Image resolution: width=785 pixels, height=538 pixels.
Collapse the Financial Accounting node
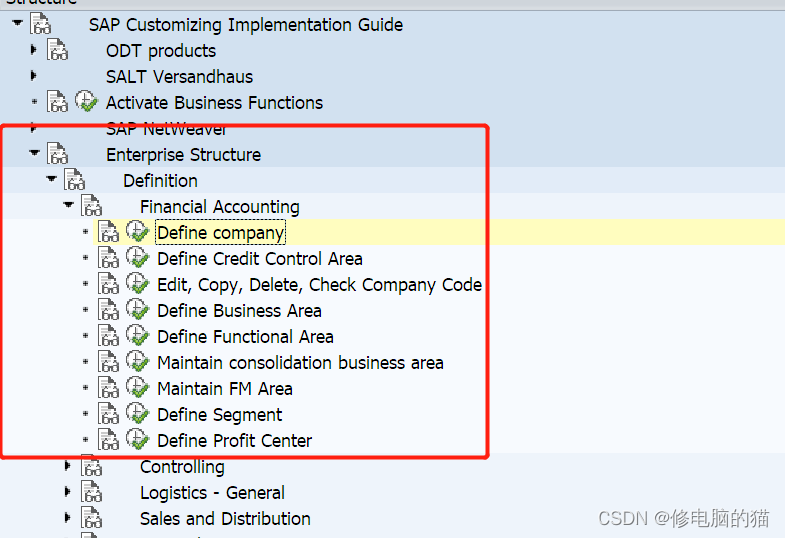(x=68, y=206)
